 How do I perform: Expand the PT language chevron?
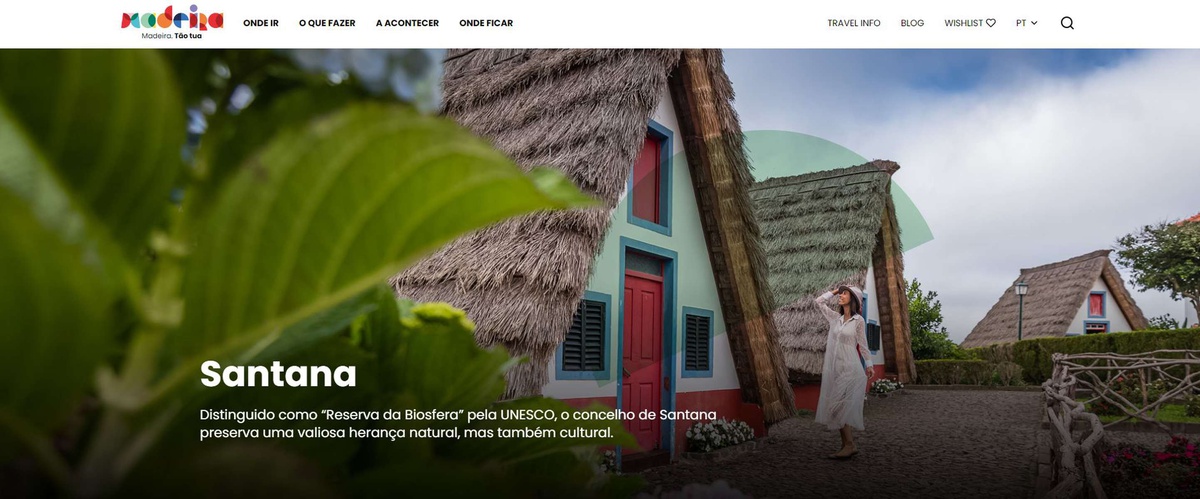coord(1034,23)
